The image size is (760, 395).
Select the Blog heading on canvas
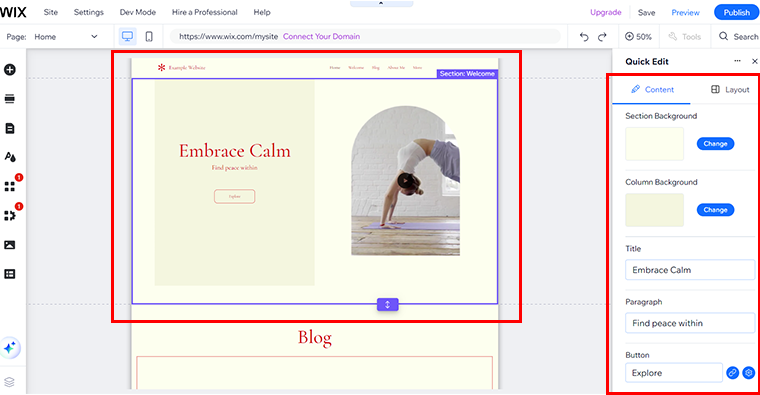coord(315,337)
